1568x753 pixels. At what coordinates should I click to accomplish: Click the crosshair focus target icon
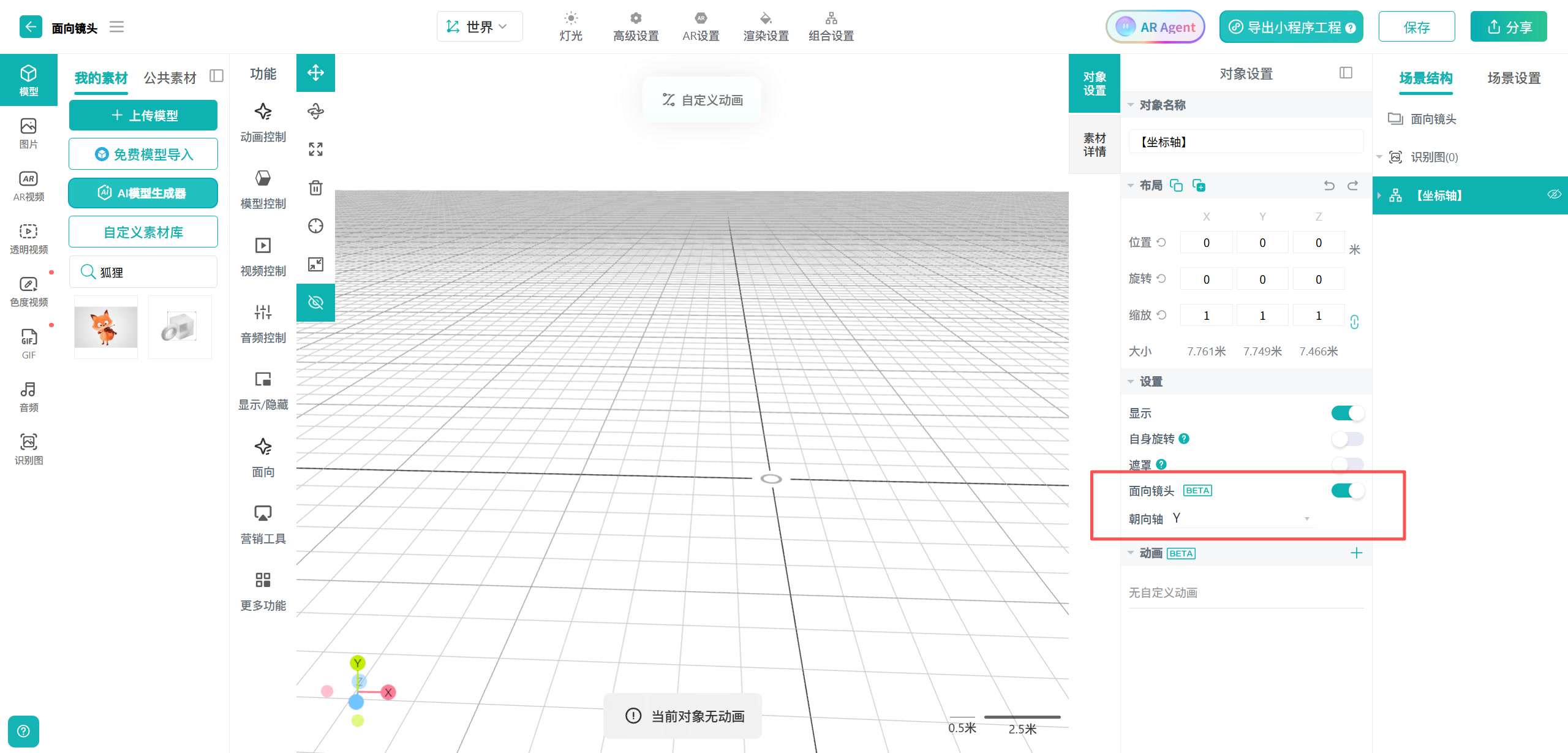click(315, 226)
